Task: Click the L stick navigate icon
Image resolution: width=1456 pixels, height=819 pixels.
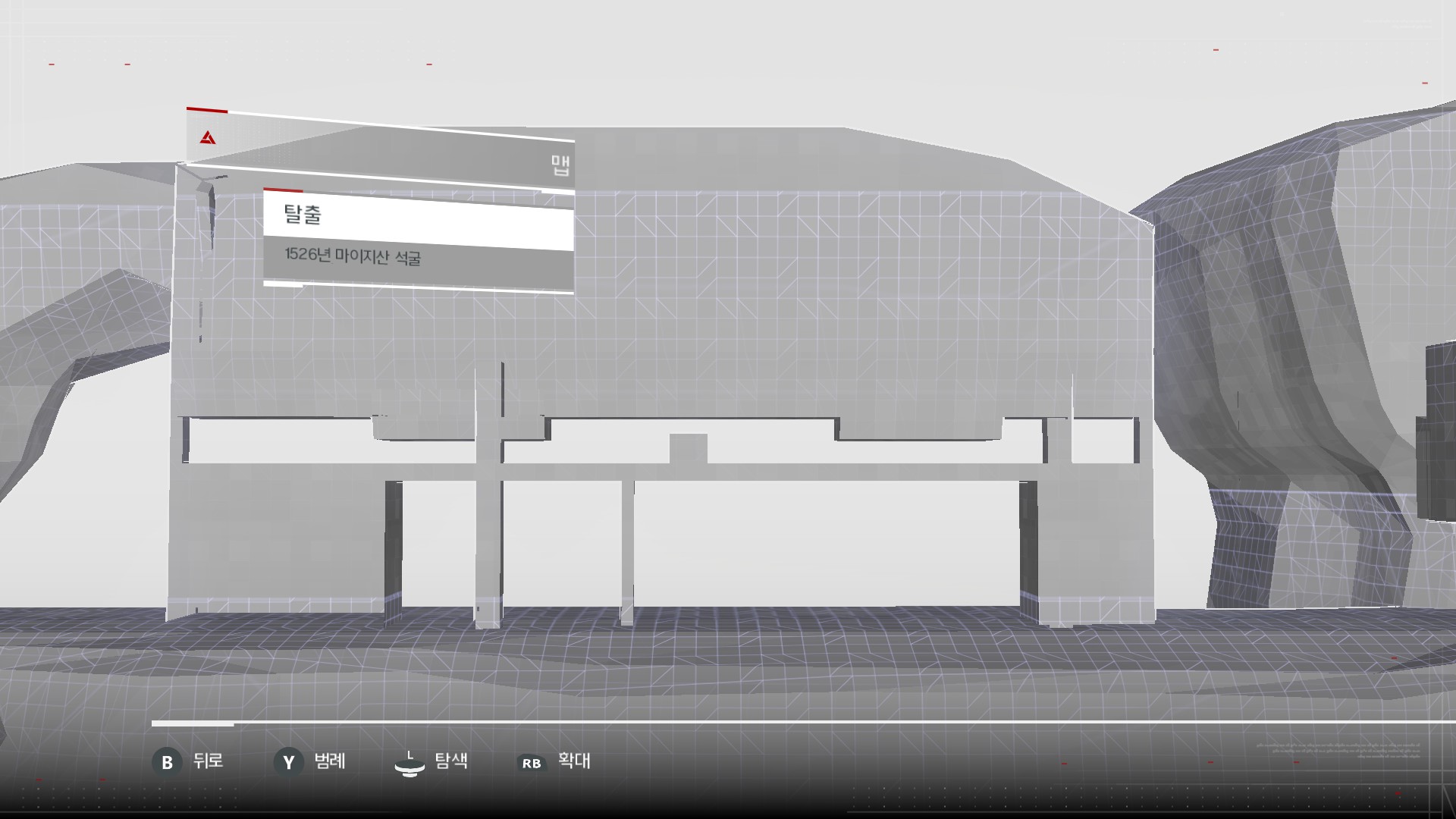Action: tap(409, 764)
